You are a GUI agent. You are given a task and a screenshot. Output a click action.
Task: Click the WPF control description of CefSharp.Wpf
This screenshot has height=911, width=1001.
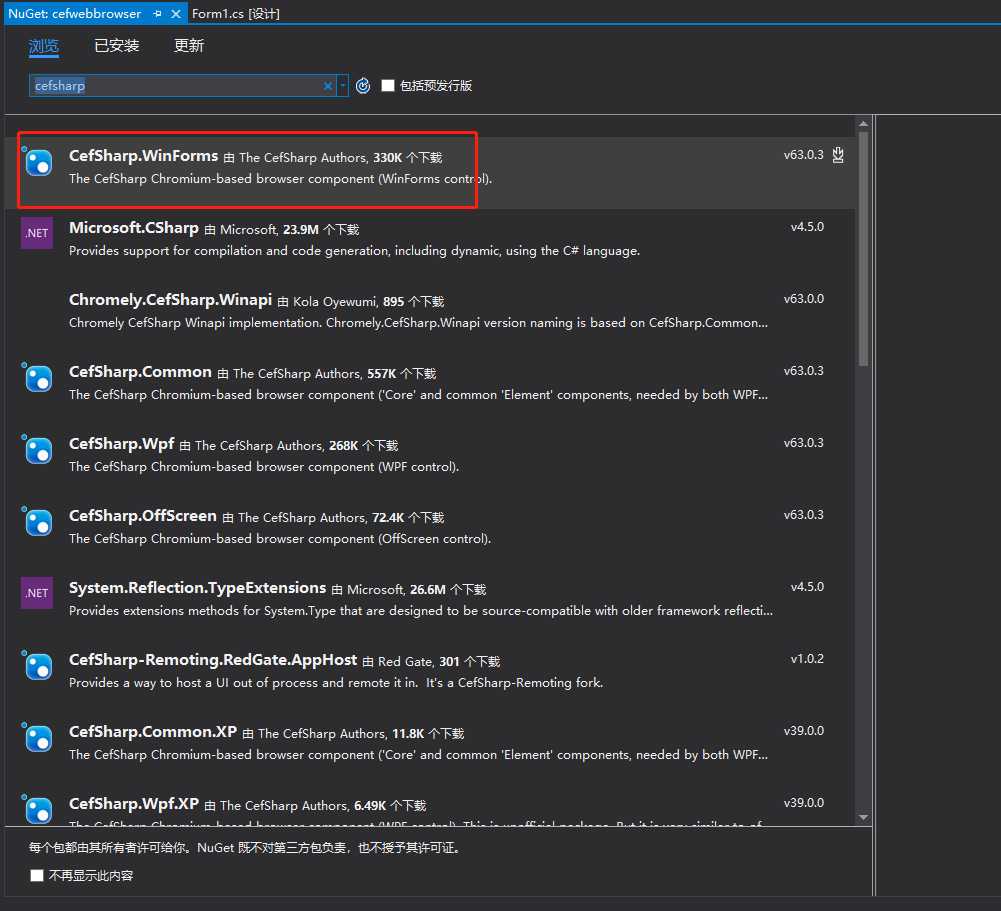(x=264, y=467)
